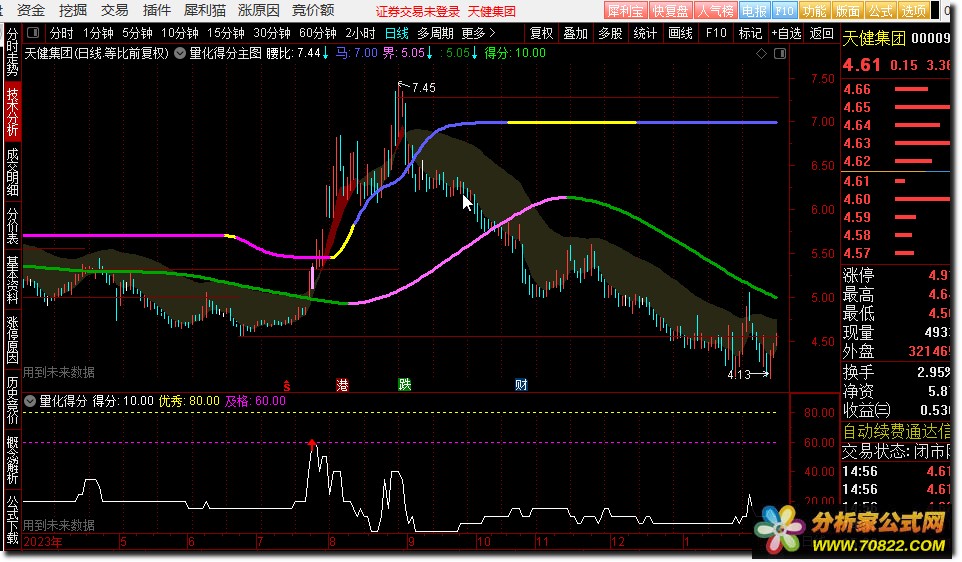
Task: Click the 港 marker icon
Action: 342,385
